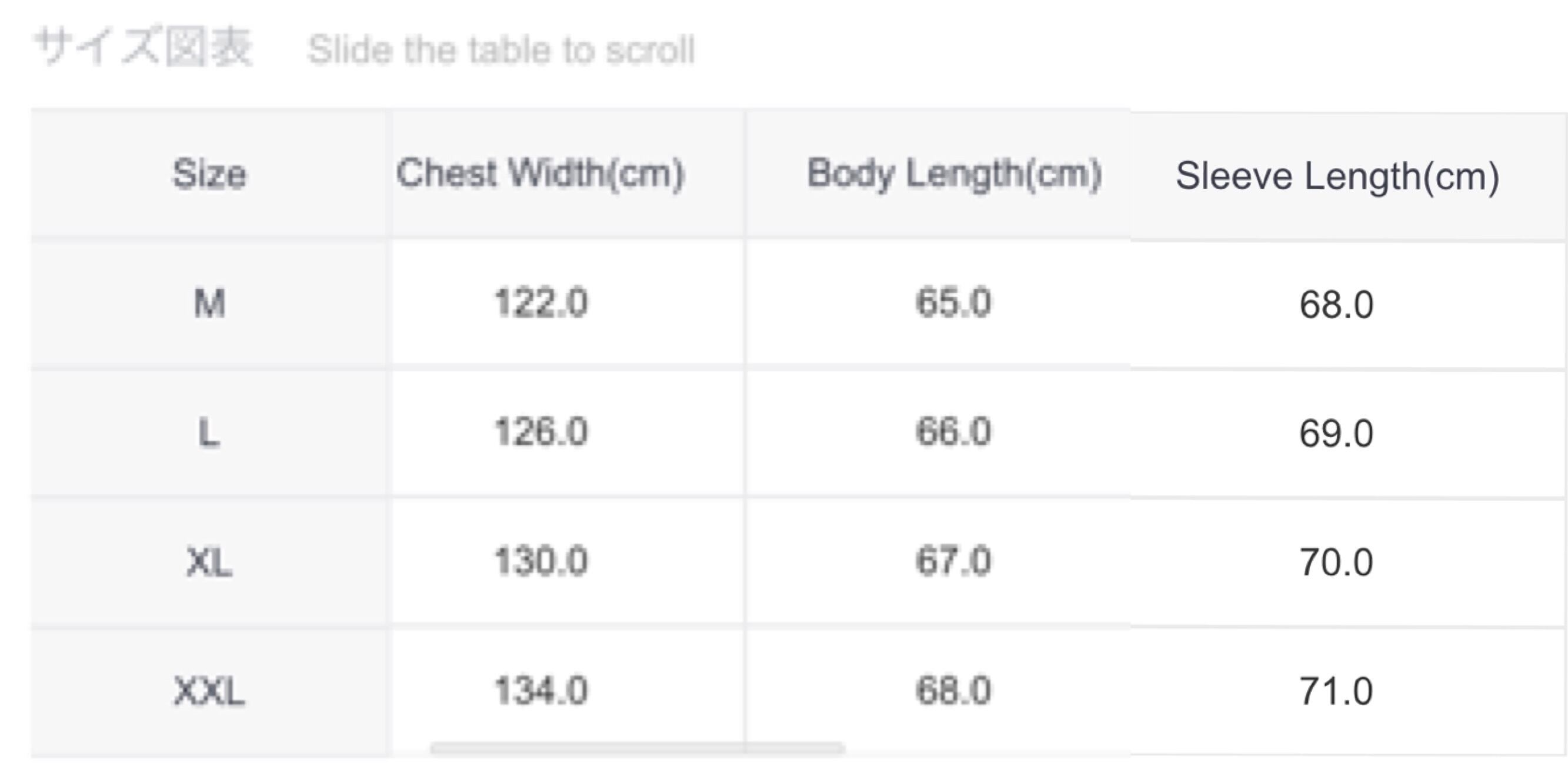Select the Size column header

(x=209, y=175)
